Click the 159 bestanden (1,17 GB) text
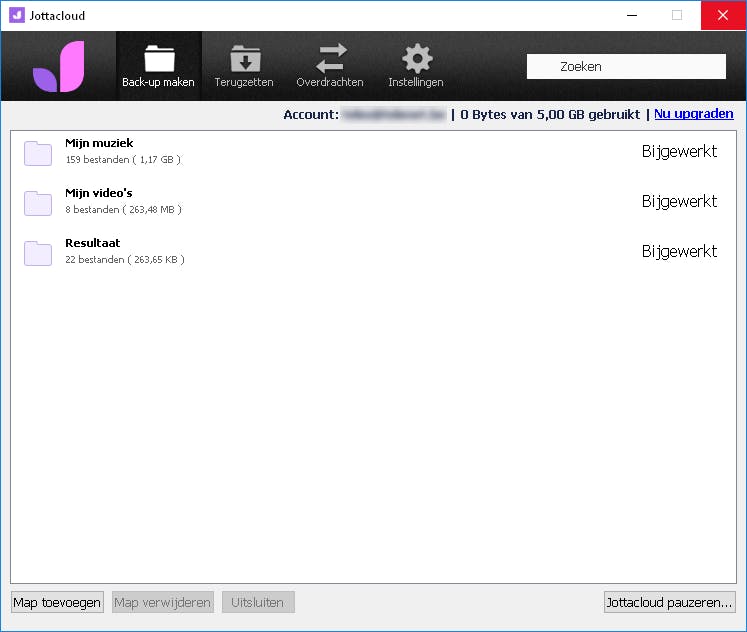 (x=123, y=160)
